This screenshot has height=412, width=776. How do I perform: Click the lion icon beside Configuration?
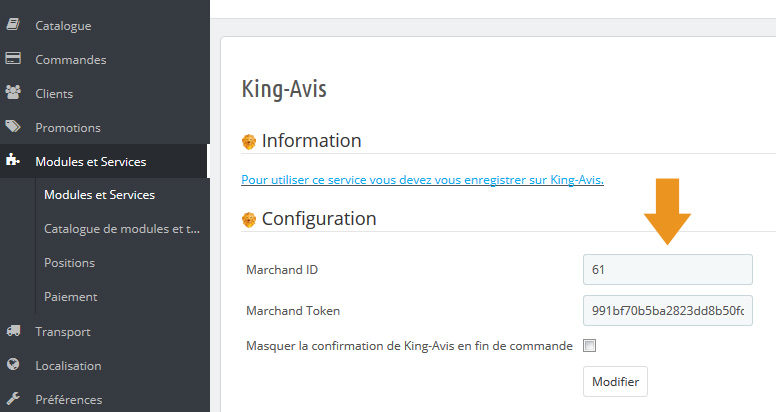tap(249, 219)
